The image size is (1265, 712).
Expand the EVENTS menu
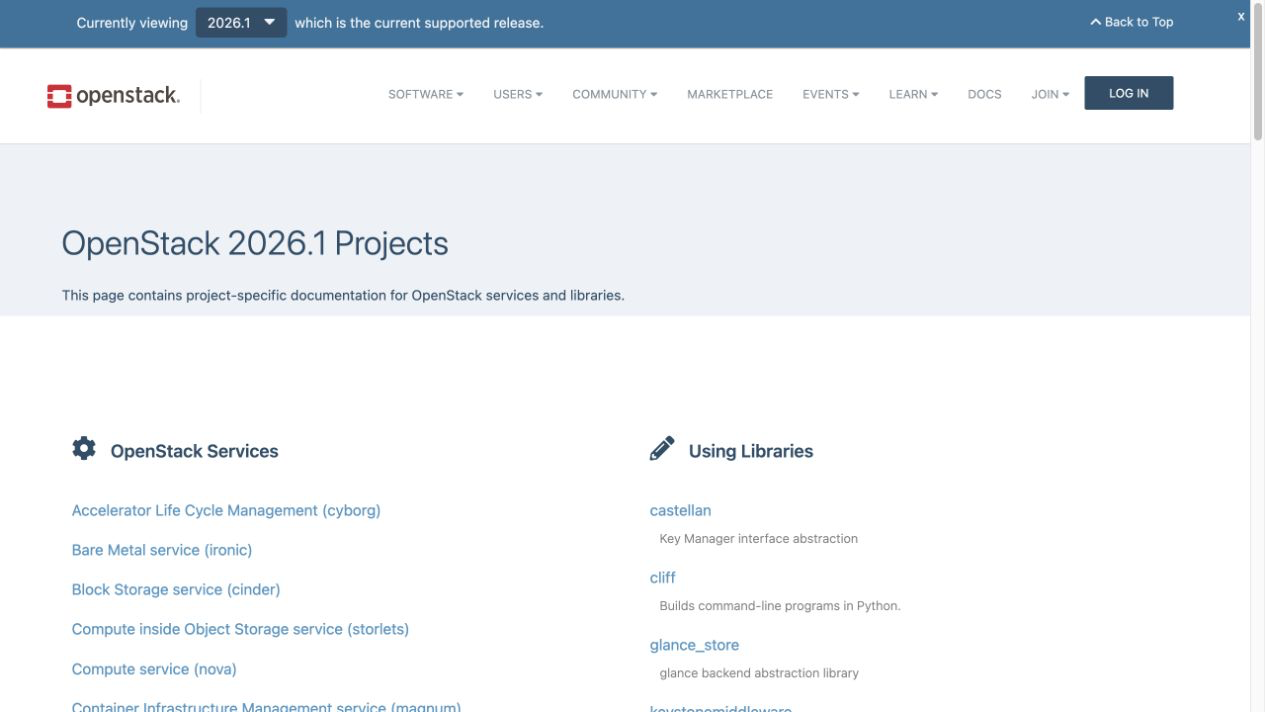(831, 94)
